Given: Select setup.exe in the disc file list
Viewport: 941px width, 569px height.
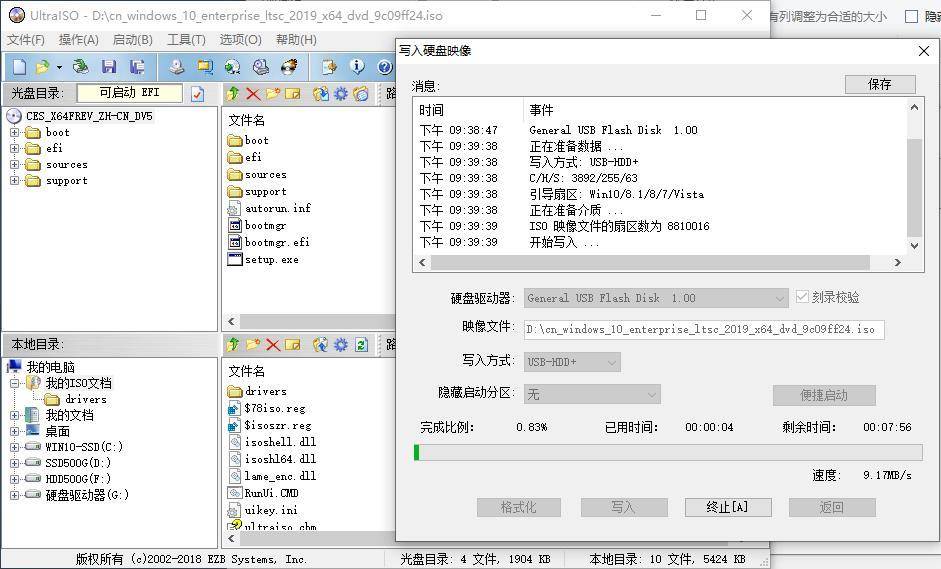Looking at the screenshot, I should (x=271, y=260).
